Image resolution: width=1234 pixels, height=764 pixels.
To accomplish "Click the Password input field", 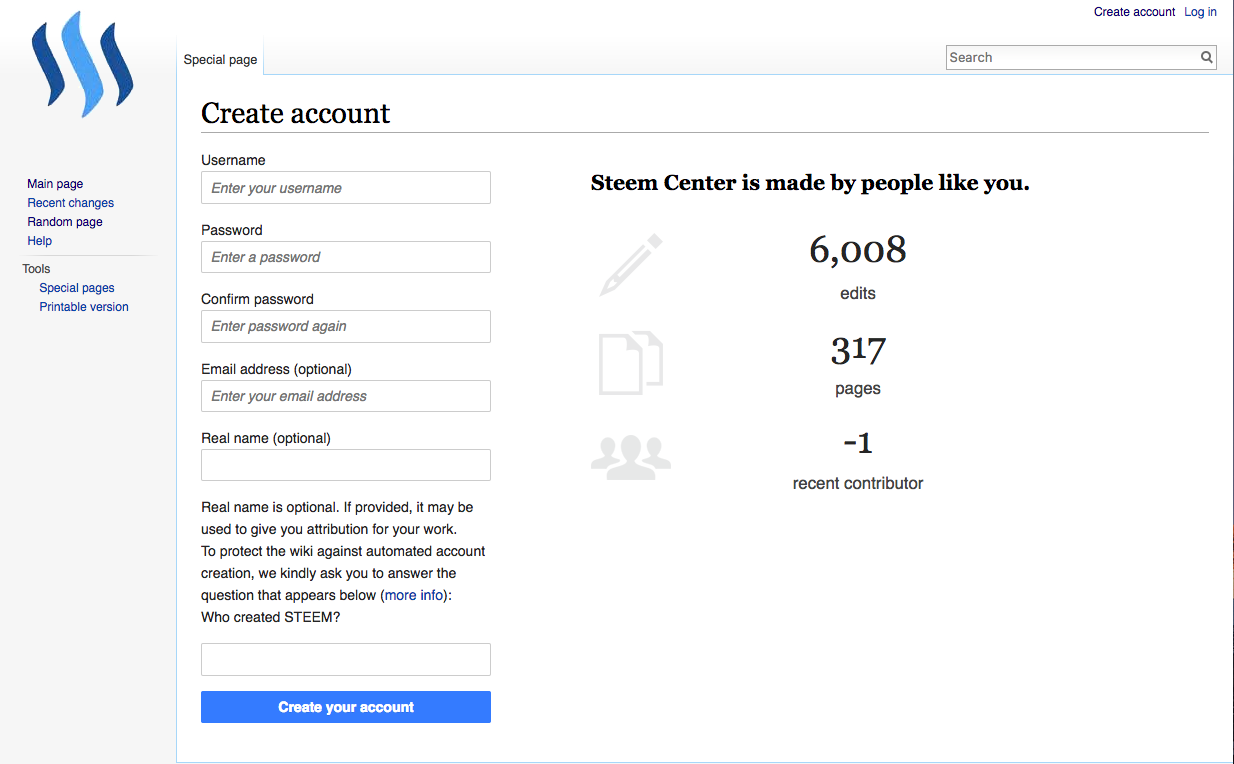I will coord(345,257).
